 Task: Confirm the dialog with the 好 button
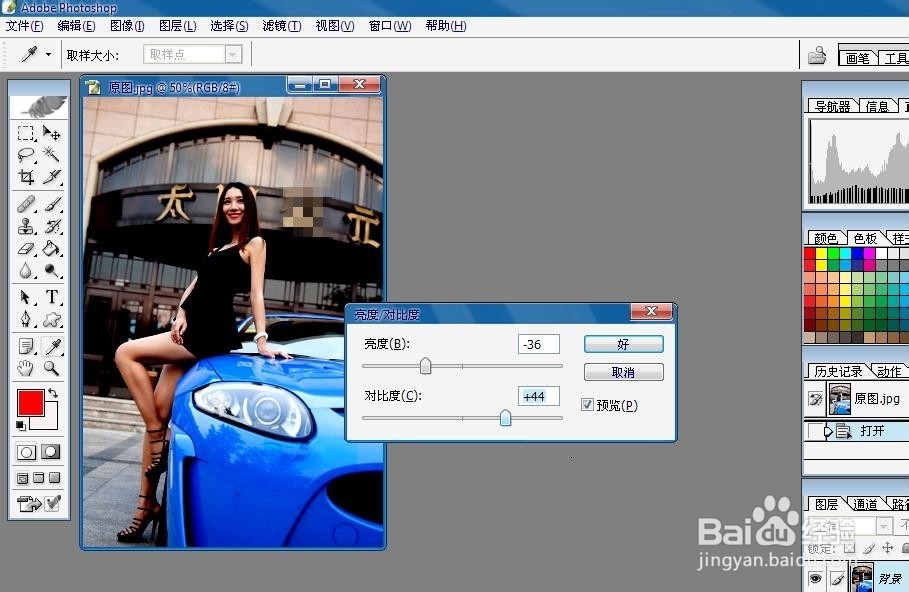point(623,343)
